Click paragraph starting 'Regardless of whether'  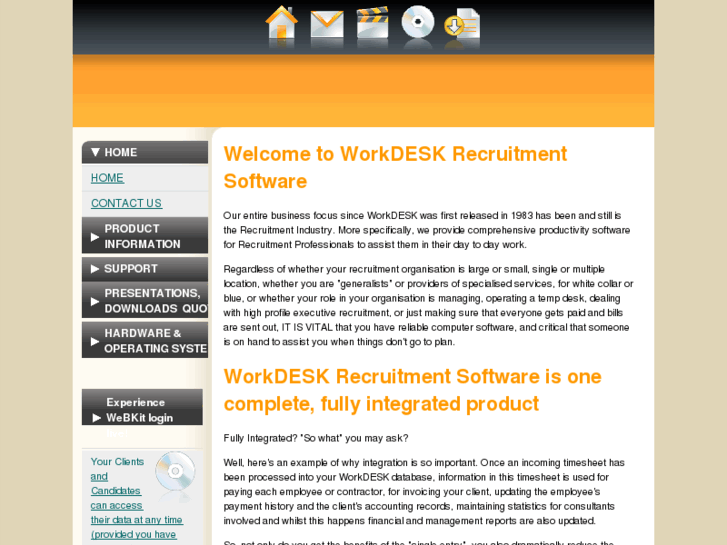tap(428, 306)
